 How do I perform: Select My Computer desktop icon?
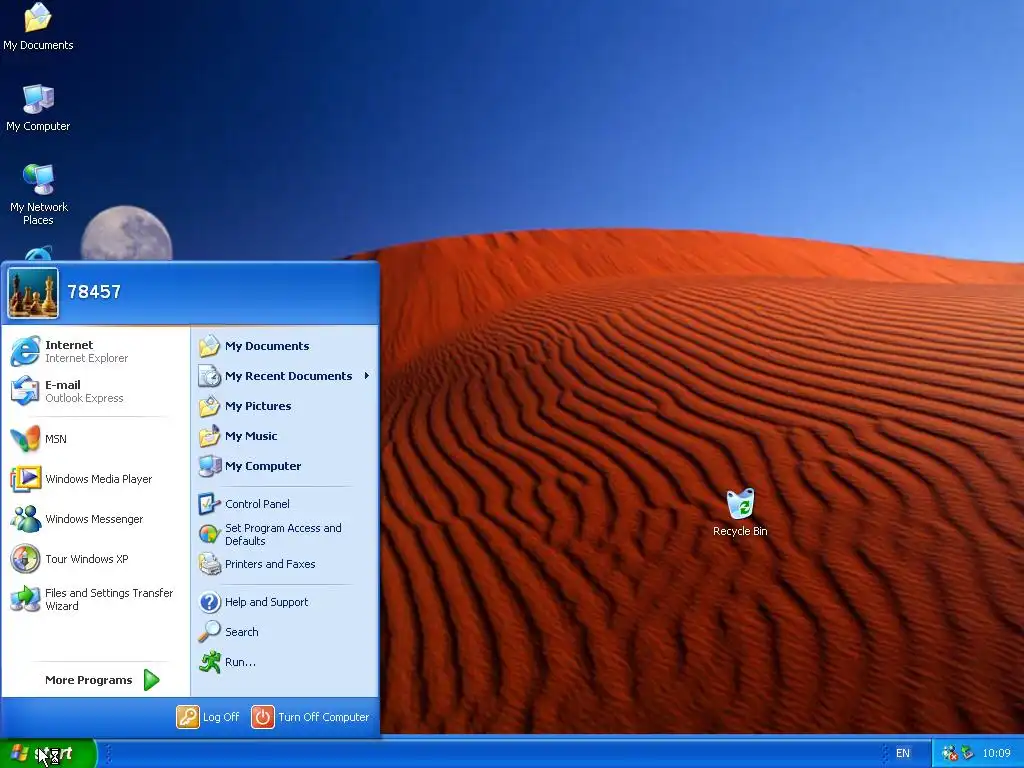(38, 108)
